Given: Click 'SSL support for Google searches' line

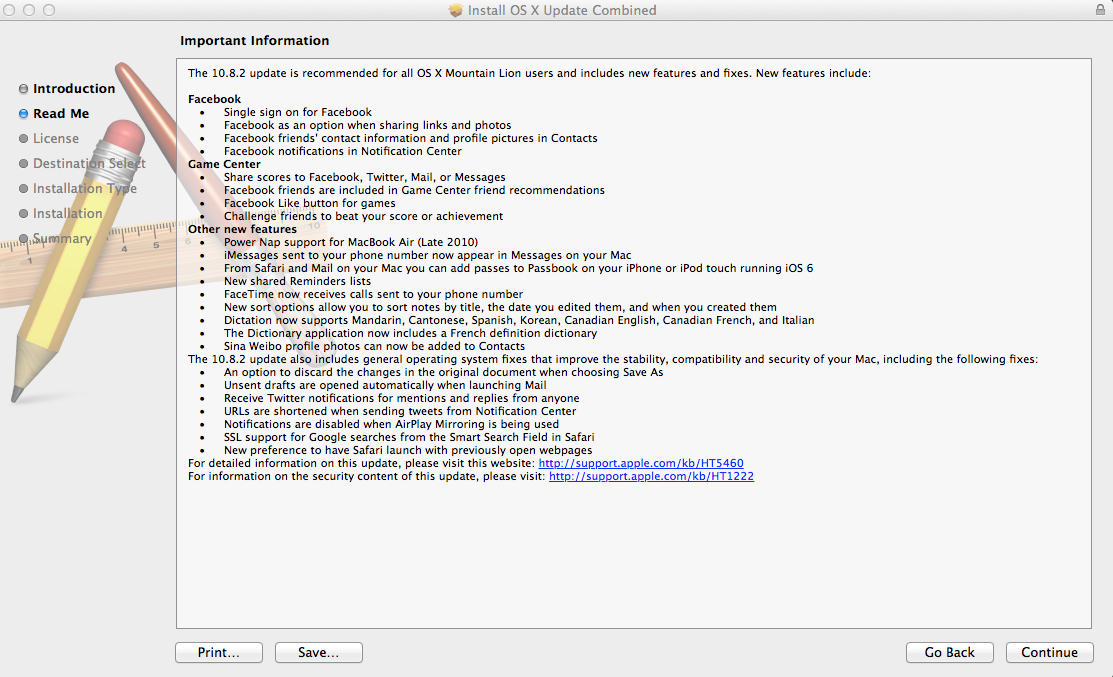Looking at the screenshot, I should point(409,437).
